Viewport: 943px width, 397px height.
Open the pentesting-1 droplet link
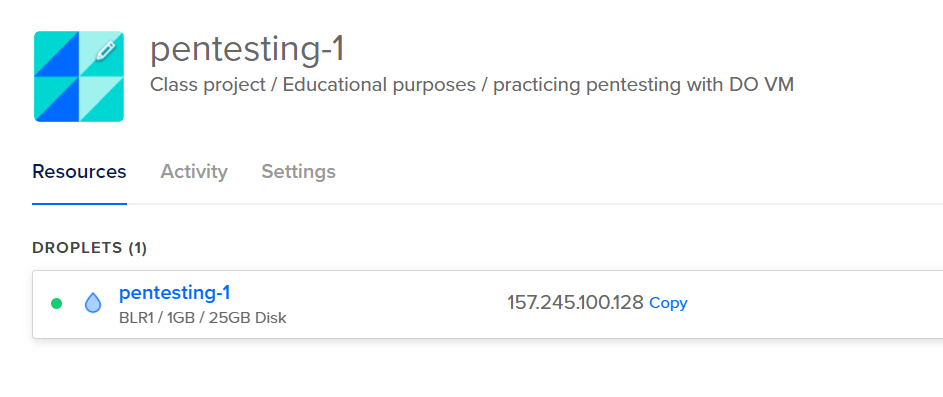tap(174, 293)
